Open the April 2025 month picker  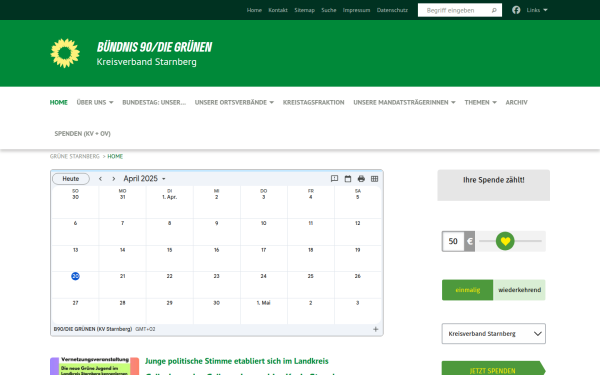click(x=144, y=179)
